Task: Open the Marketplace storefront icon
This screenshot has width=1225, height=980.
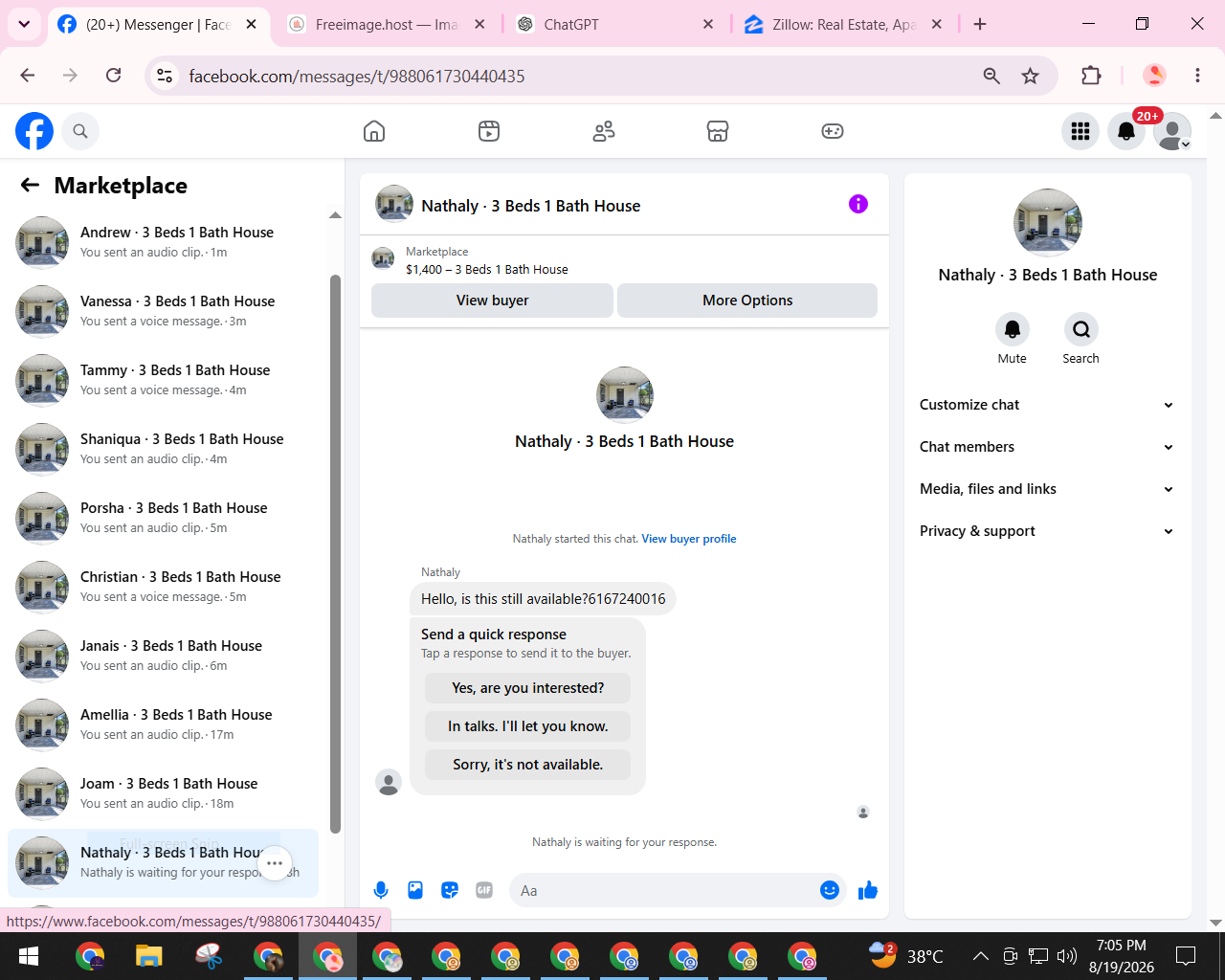Action: [718, 131]
